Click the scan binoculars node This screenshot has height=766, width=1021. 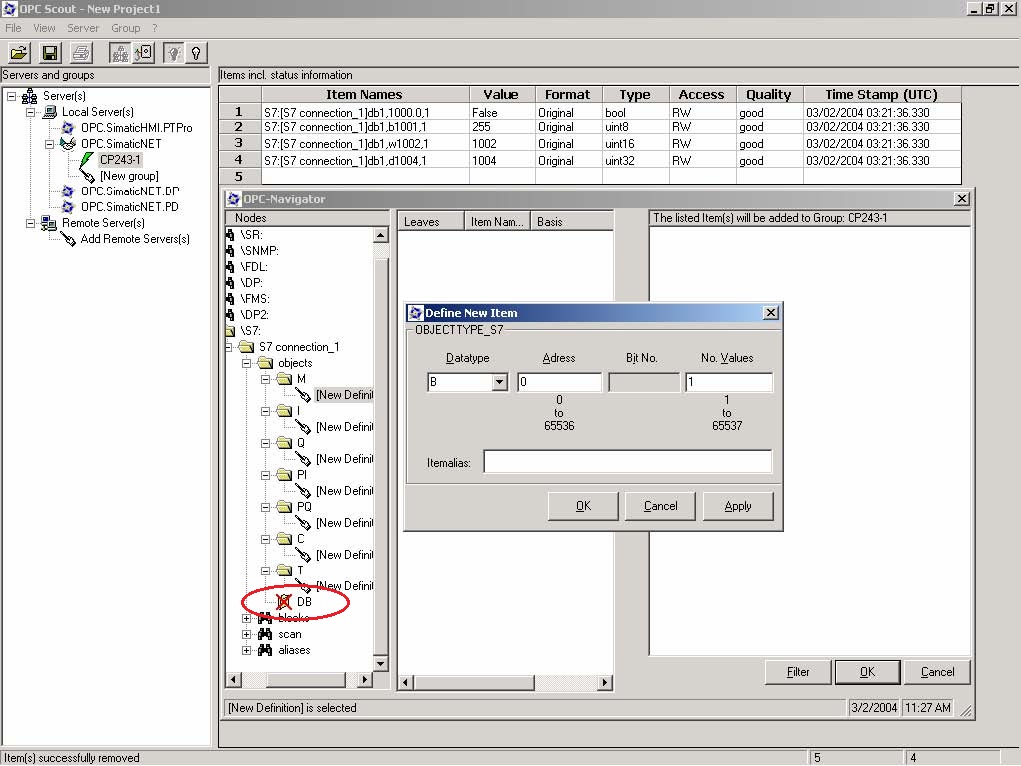click(x=264, y=634)
